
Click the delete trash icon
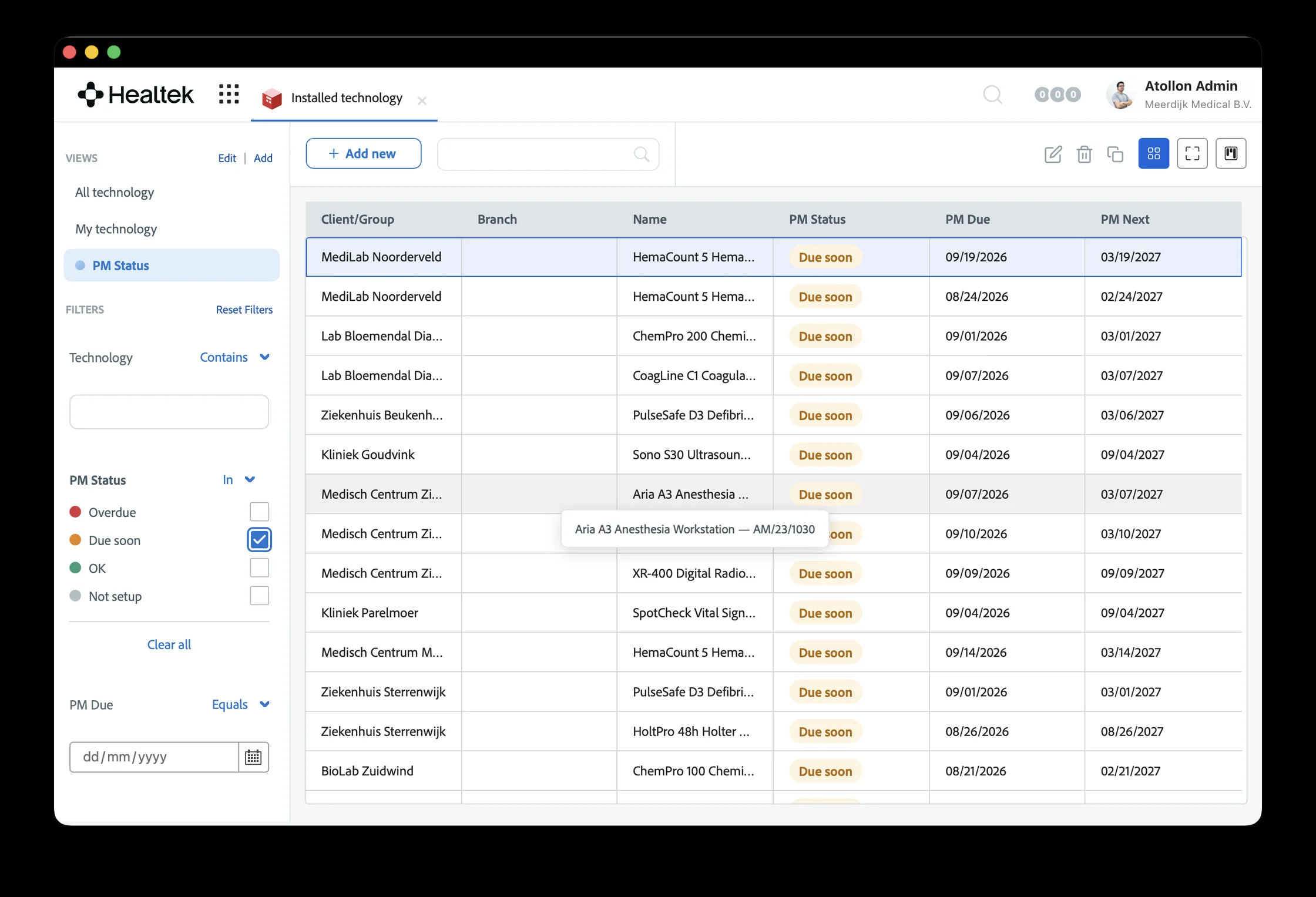point(1084,154)
